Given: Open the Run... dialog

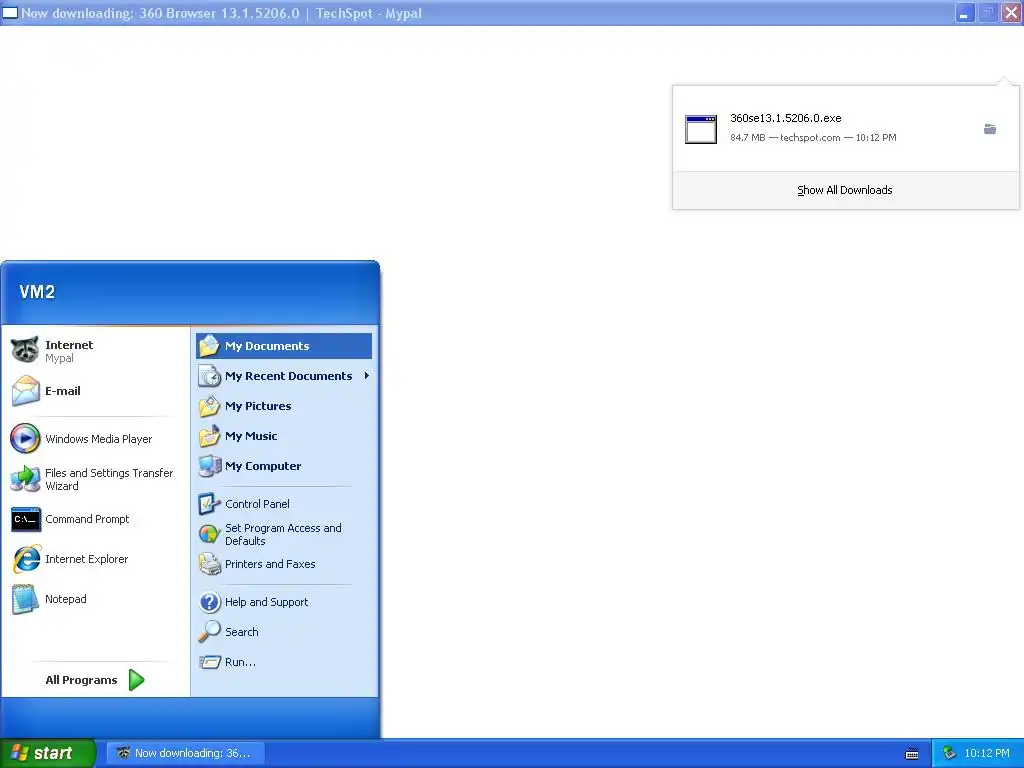Looking at the screenshot, I should 284,662.
